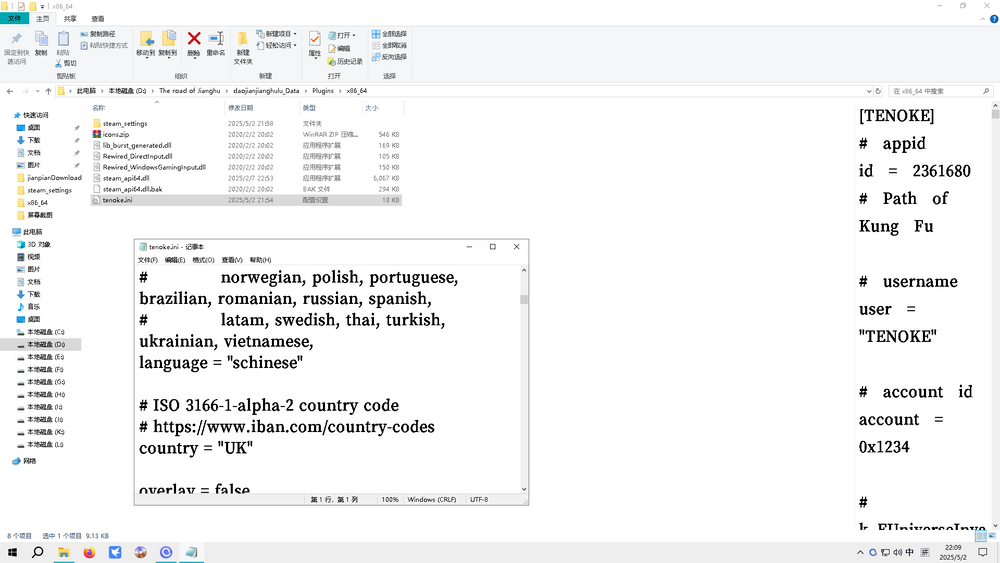Click the back navigation arrow
Viewport: 1000px width, 563px height.
click(x=10, y=91)
